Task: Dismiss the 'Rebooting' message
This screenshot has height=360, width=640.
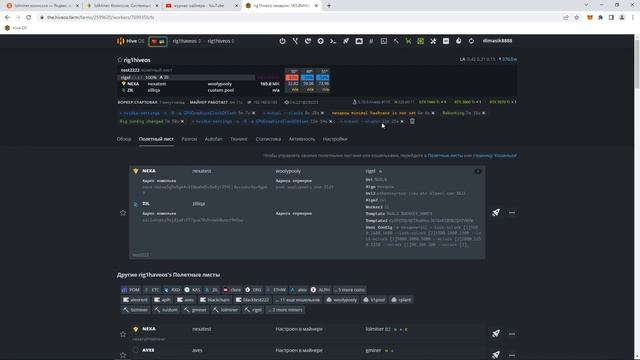Action: point(484,113)
